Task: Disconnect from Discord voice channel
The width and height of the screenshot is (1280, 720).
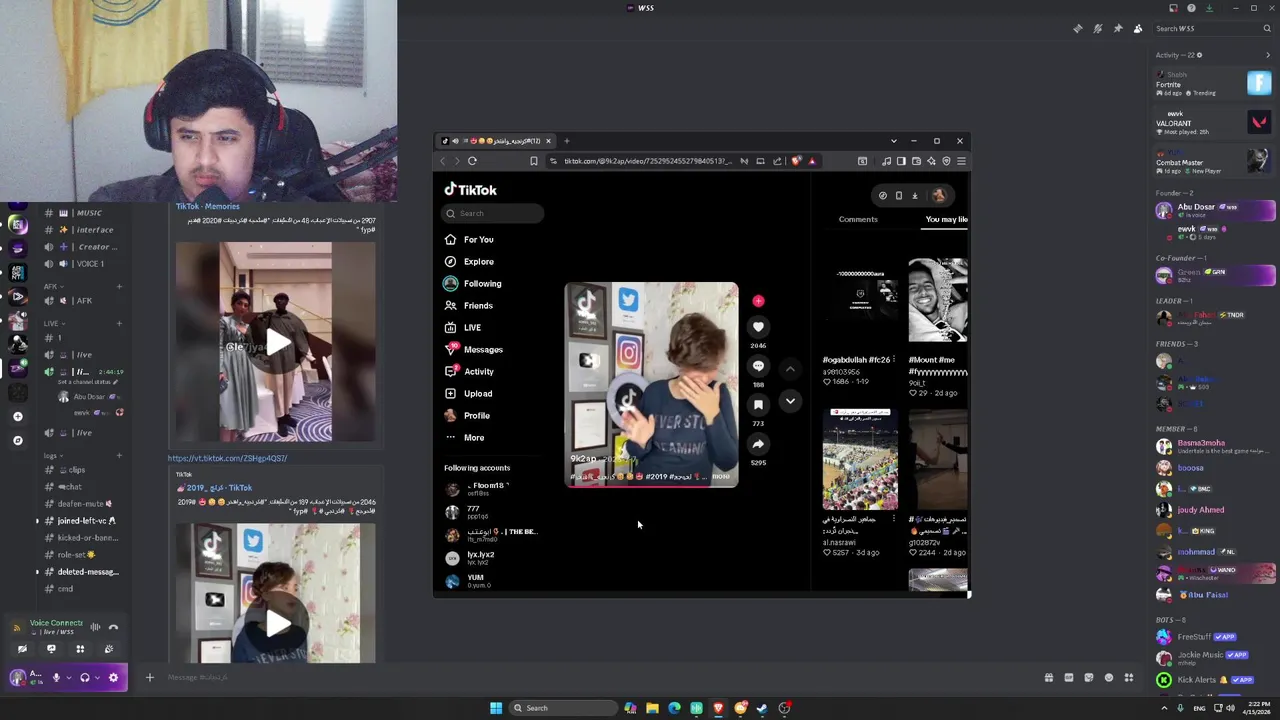Action: tap(113, 627)
